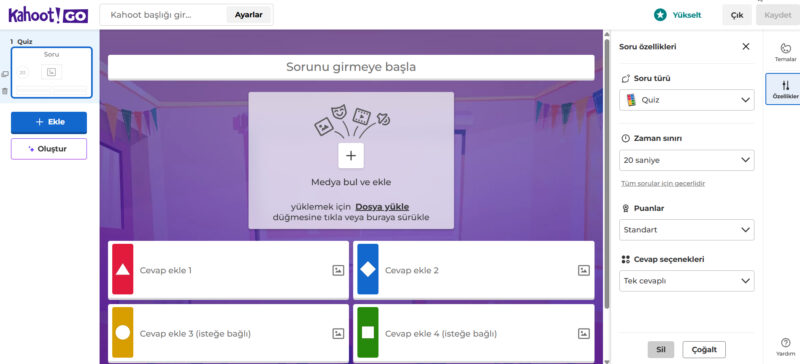Expand the 20 saniye time limit dropdown
800x364 pixels.
click(687, 160)
